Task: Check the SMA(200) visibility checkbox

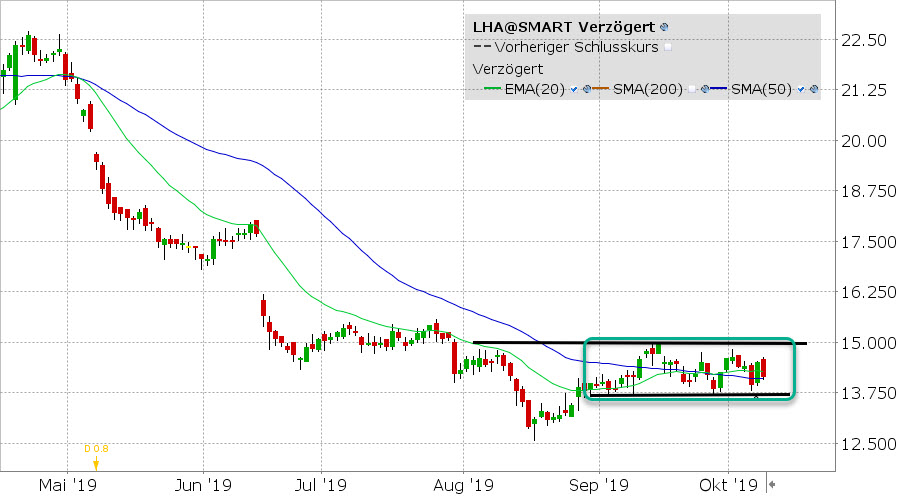Action: 692,90
